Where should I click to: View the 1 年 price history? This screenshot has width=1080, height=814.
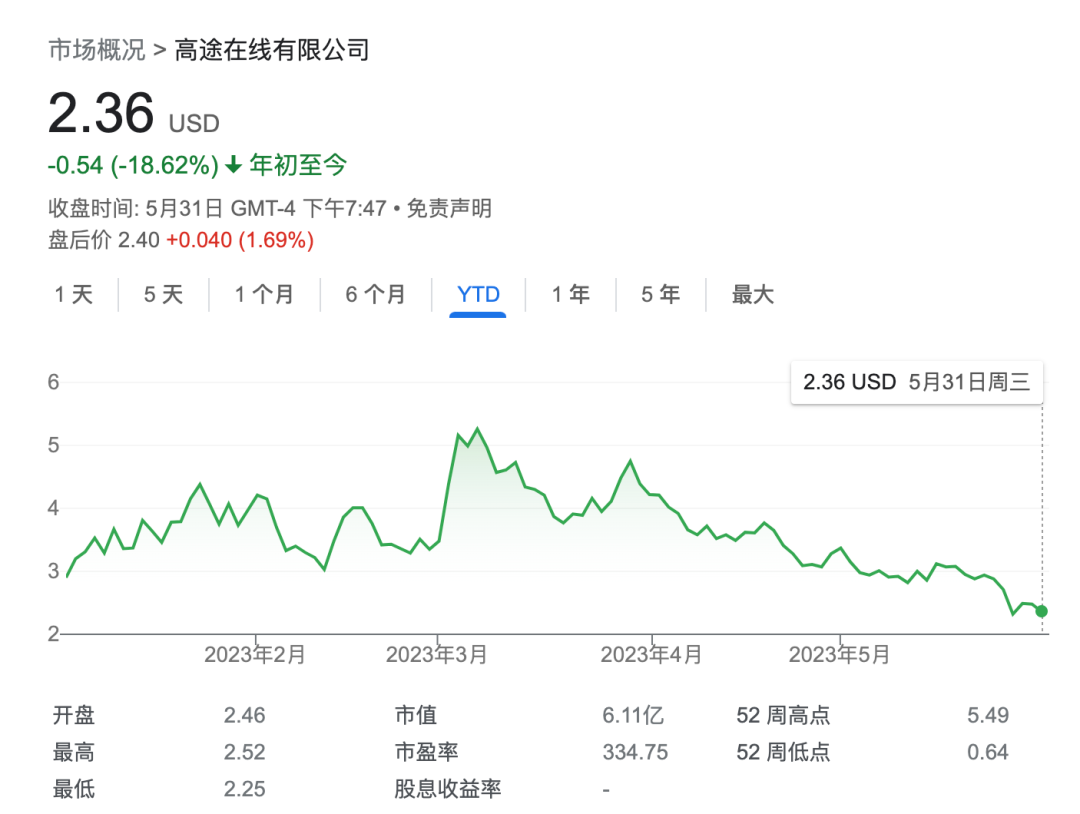tap(570, 295)
